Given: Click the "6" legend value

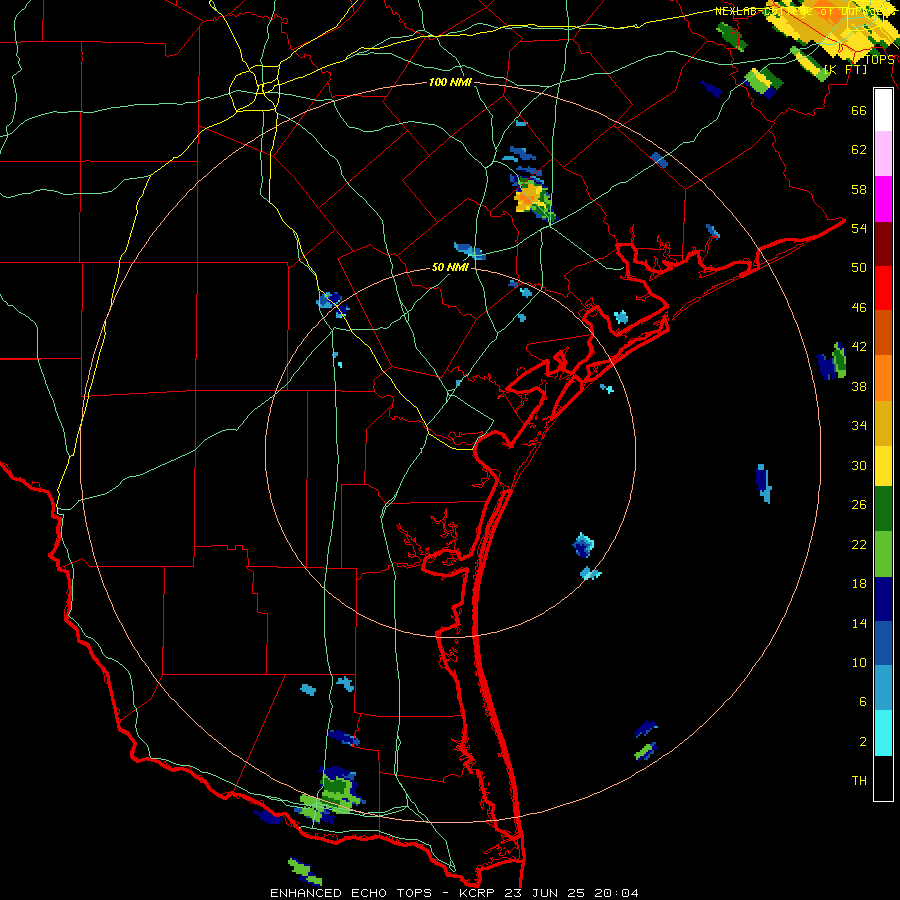Looking at the screenshot, I should pos(863,701).
